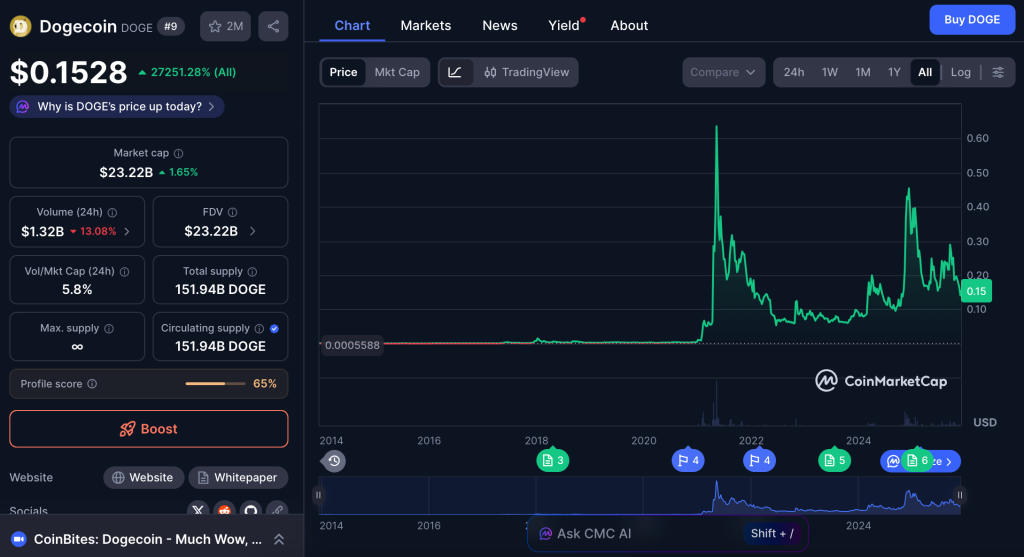This screenshot has height=557, width=1024.
Task: Open the Compare dropdown
Action: 723,72
